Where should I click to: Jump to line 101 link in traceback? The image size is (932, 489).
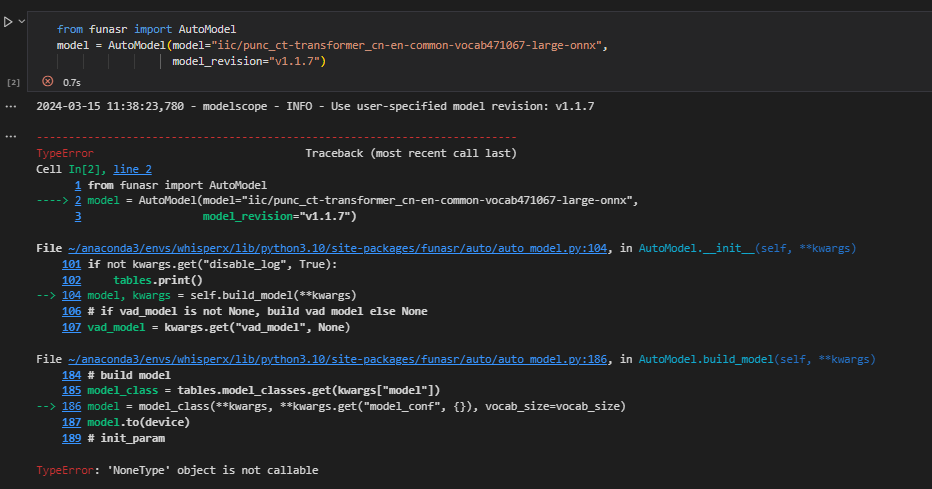tap(71, 264)
